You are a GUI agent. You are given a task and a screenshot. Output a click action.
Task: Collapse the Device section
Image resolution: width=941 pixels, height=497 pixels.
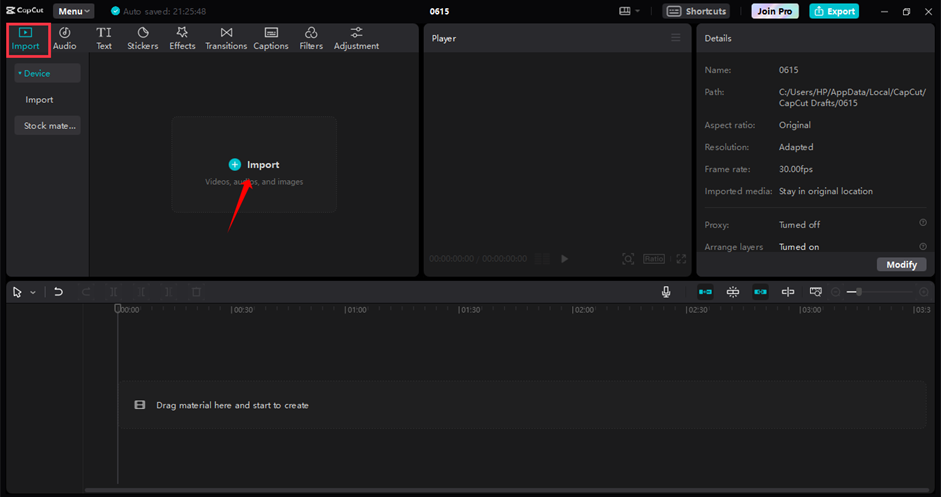[x=47, y=73]
